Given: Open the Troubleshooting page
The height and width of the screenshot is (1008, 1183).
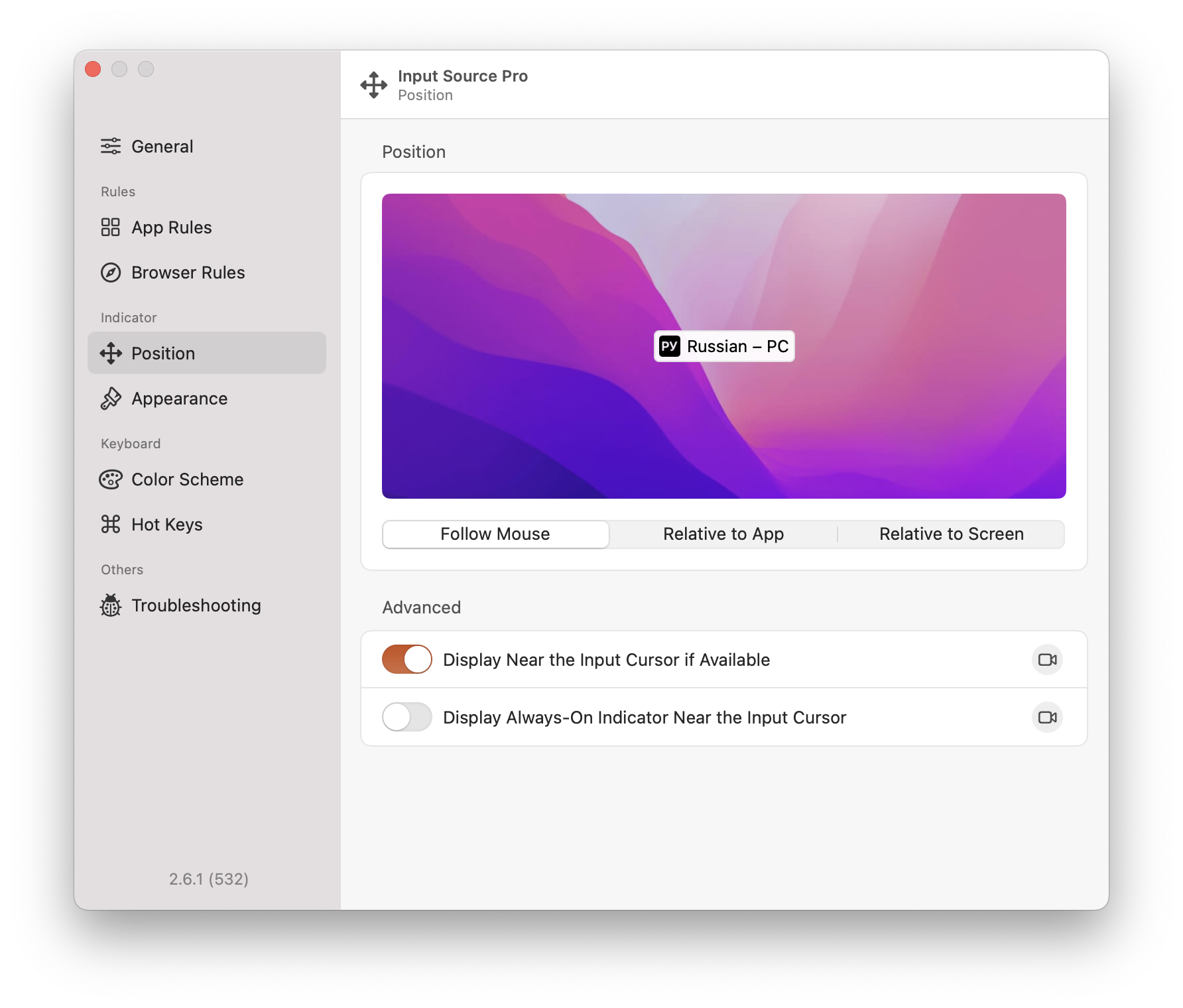Looking at the screenshot, I should (x=207, y=605).
